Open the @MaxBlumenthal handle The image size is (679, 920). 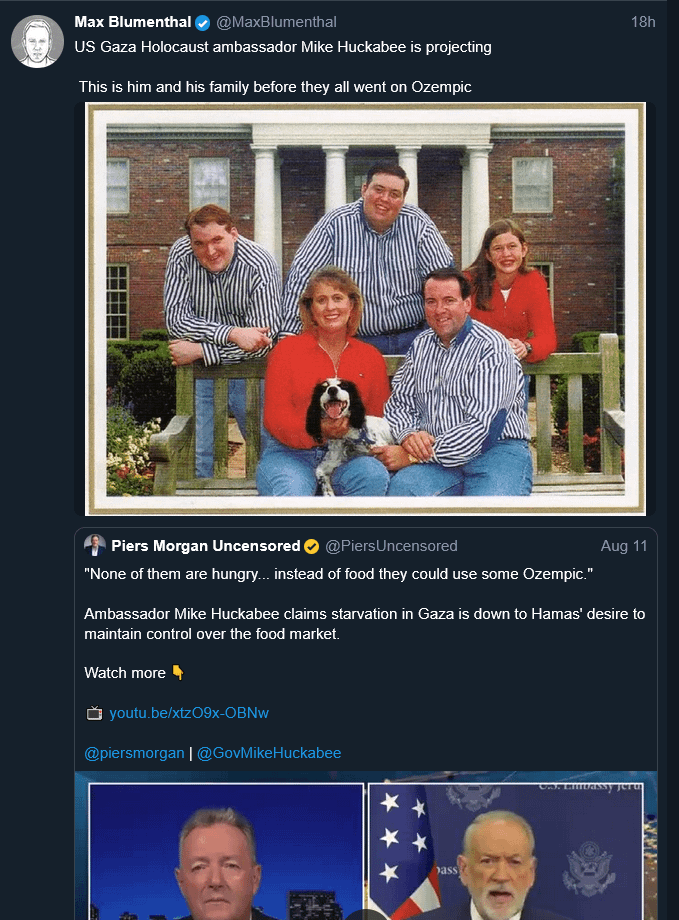click(276, 22)
